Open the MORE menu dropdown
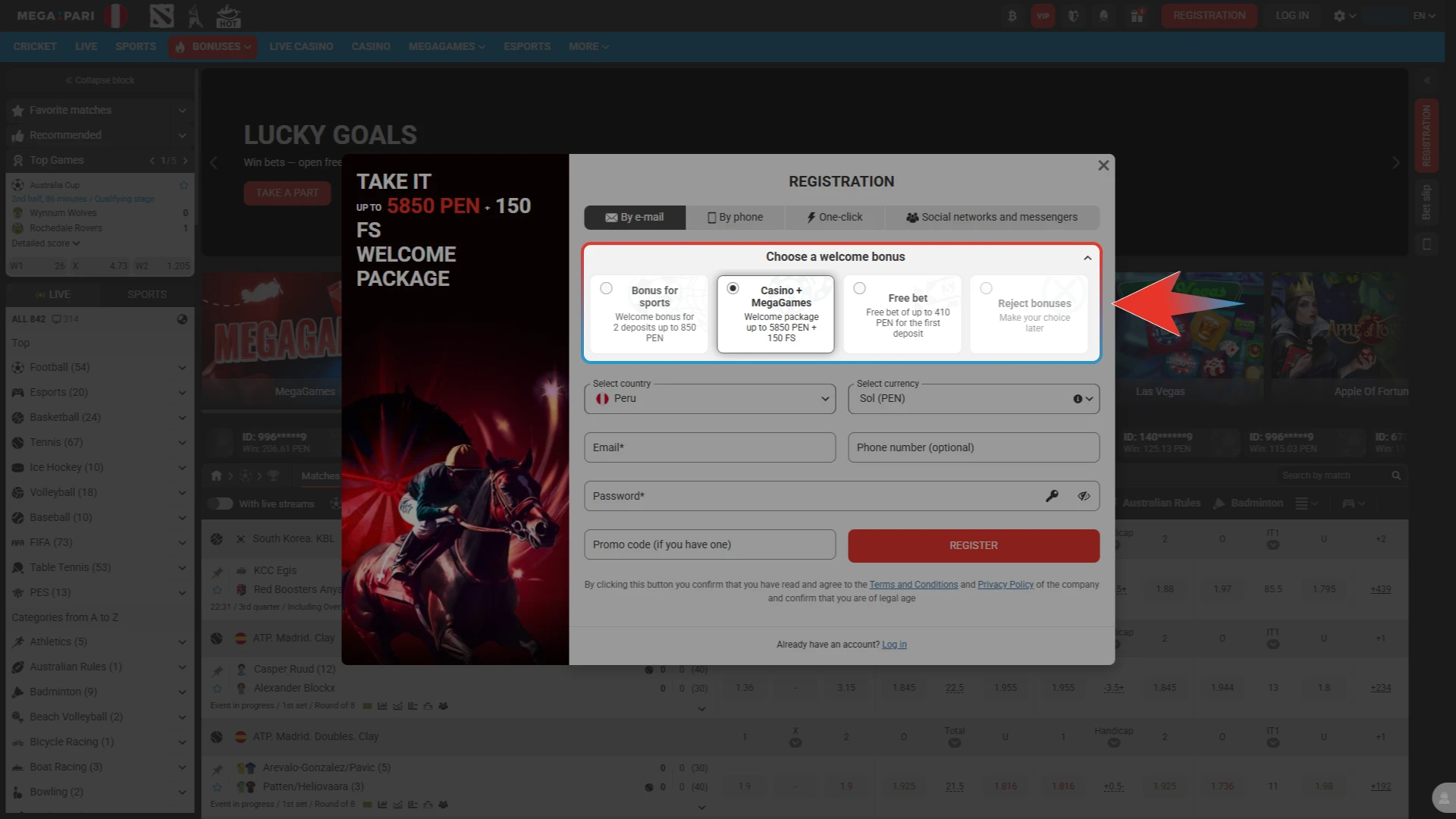The image size is (1456, 819). click(589, 47)
